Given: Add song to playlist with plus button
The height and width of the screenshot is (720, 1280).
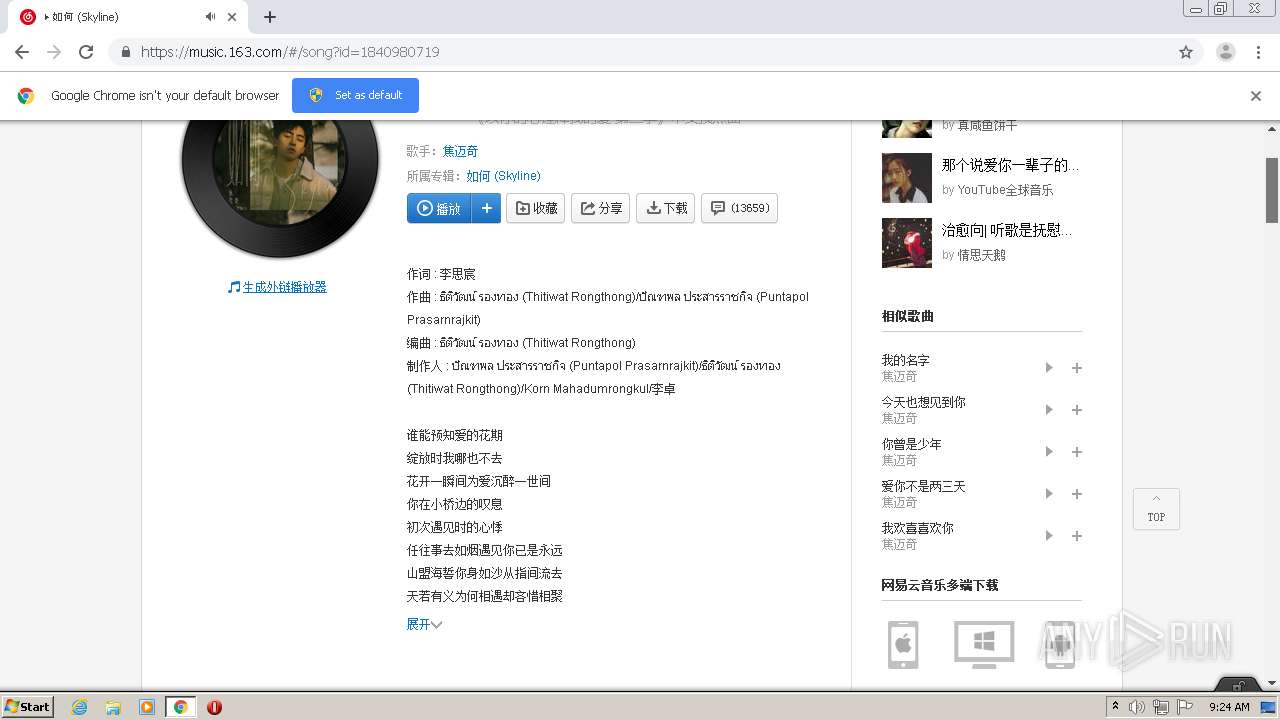Looking at the screenshot, I should [x=486, y=208].
